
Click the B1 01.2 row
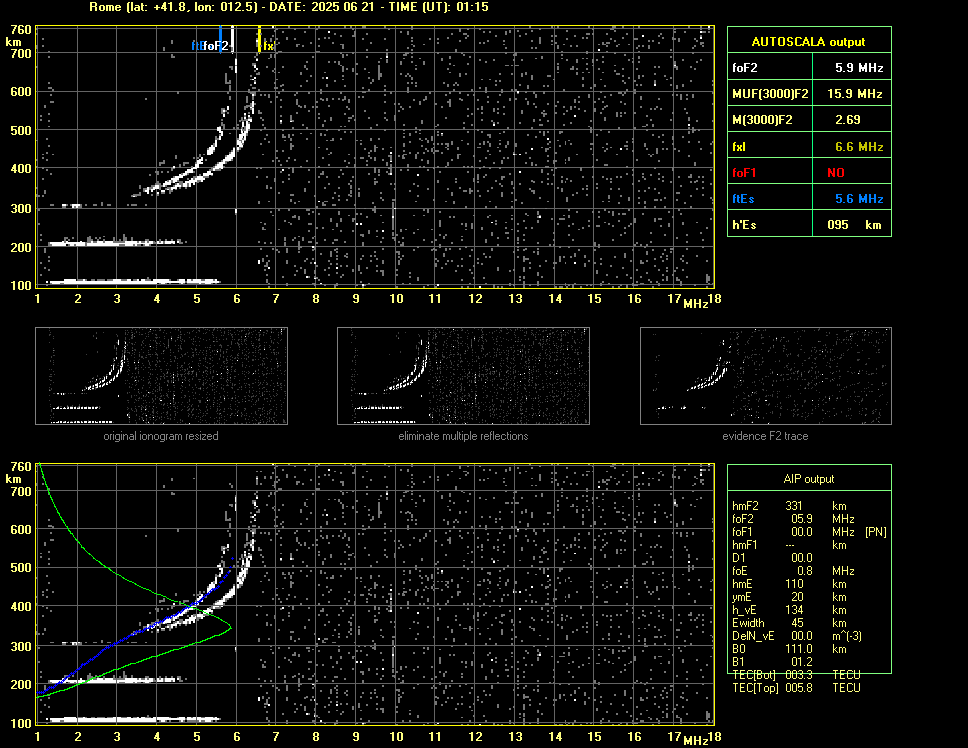tap(772, 662)
